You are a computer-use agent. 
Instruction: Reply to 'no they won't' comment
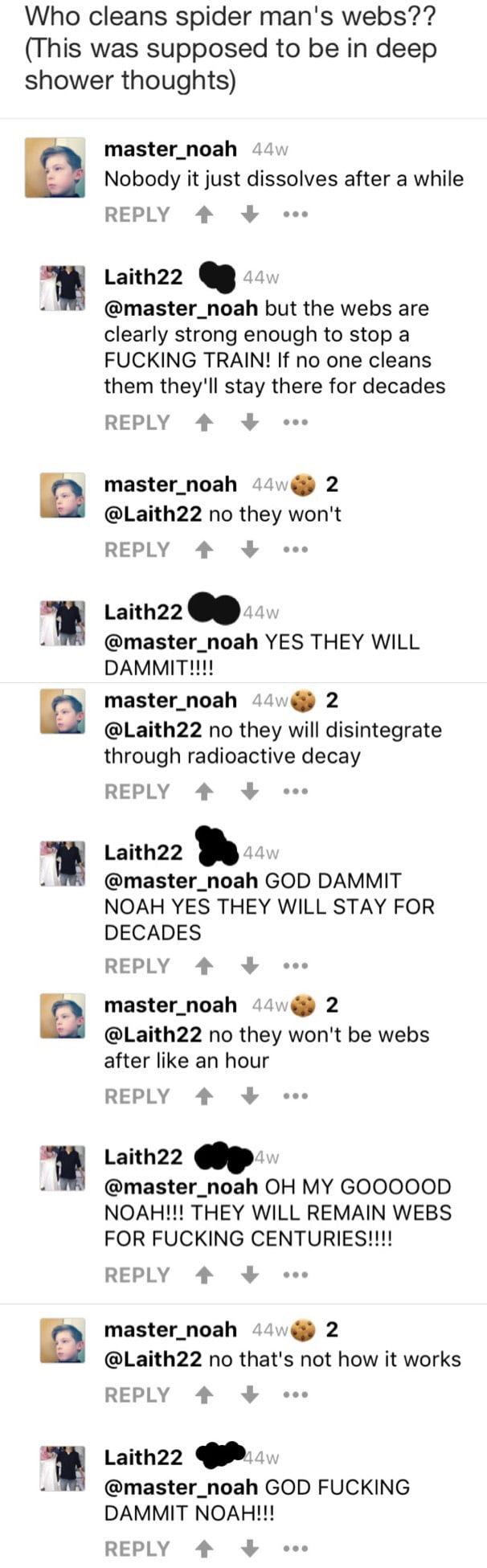click(137, 550)
